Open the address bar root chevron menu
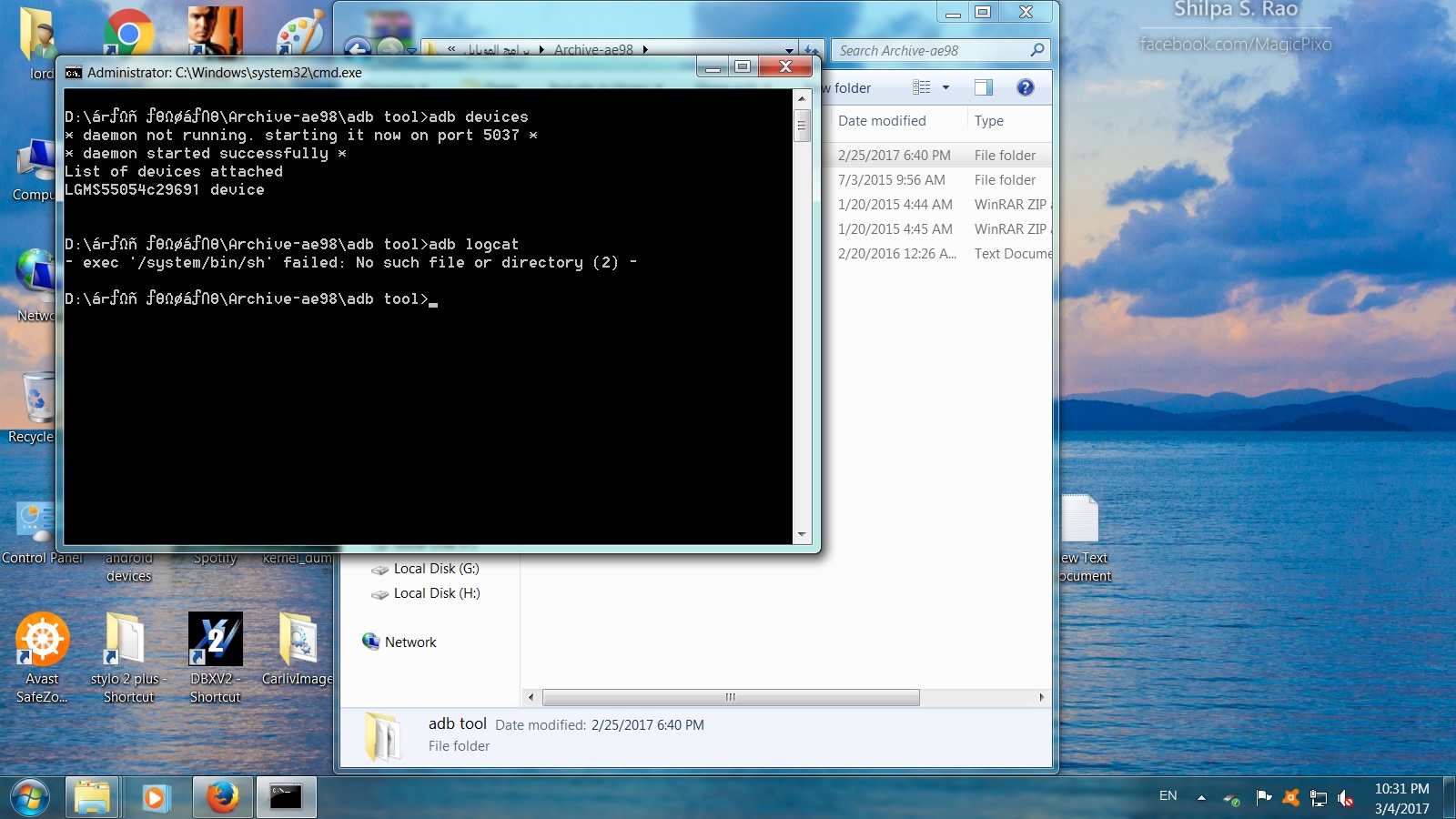 pos(451,49)
